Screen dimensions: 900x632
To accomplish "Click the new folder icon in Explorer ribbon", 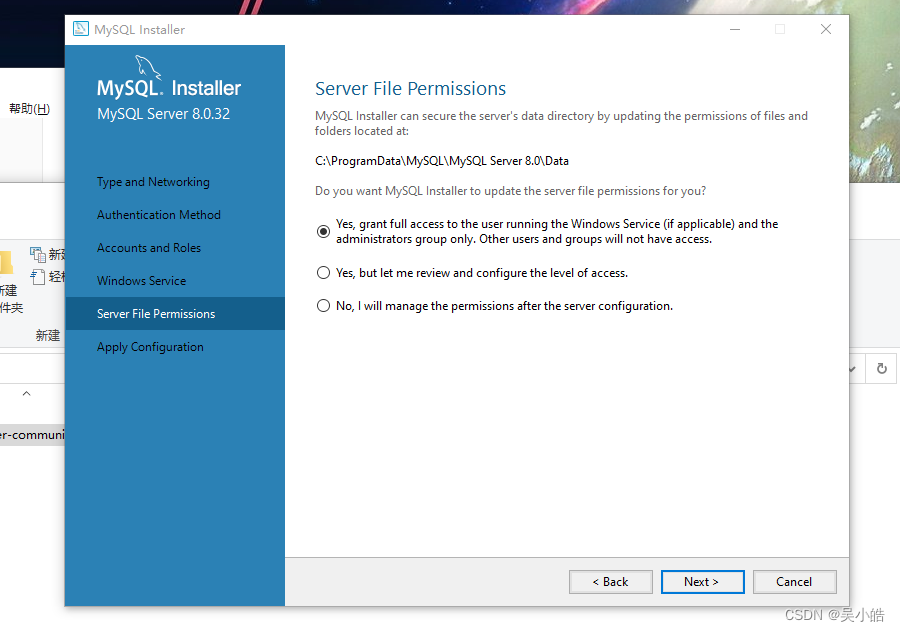I will 6,262.
